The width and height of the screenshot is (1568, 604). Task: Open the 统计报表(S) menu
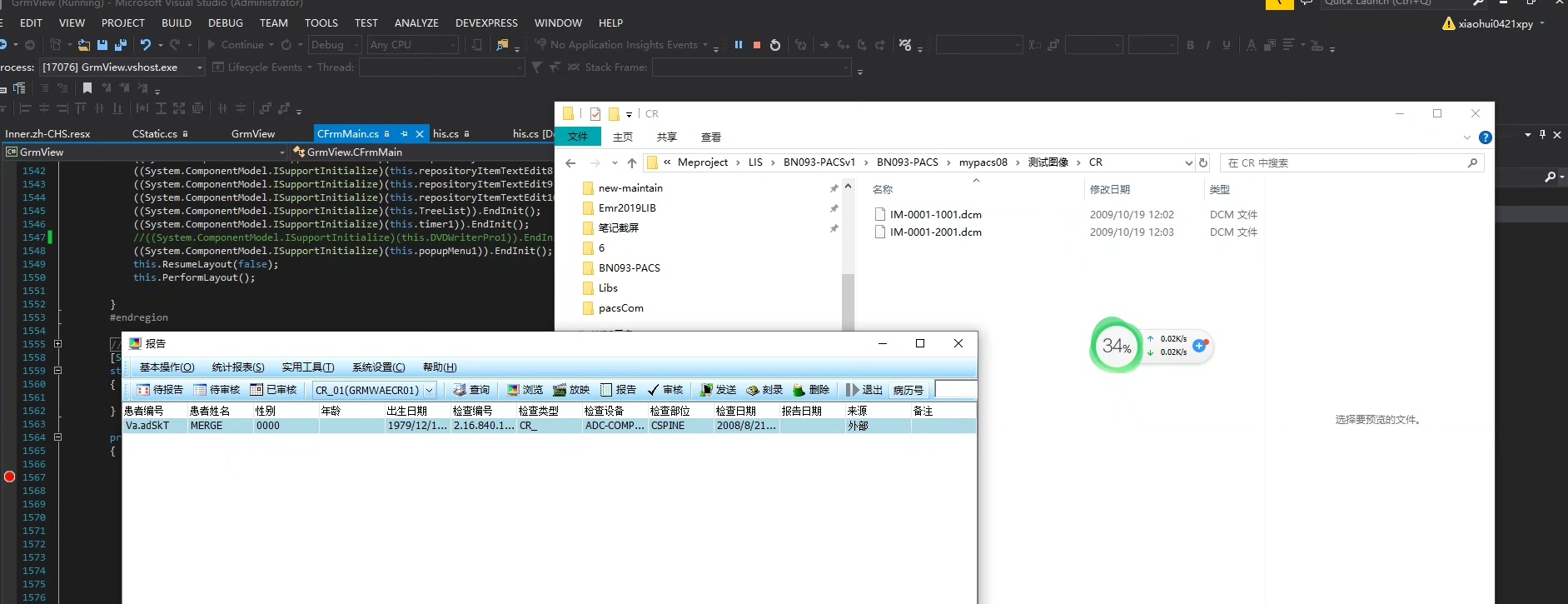tap(237, 367)
